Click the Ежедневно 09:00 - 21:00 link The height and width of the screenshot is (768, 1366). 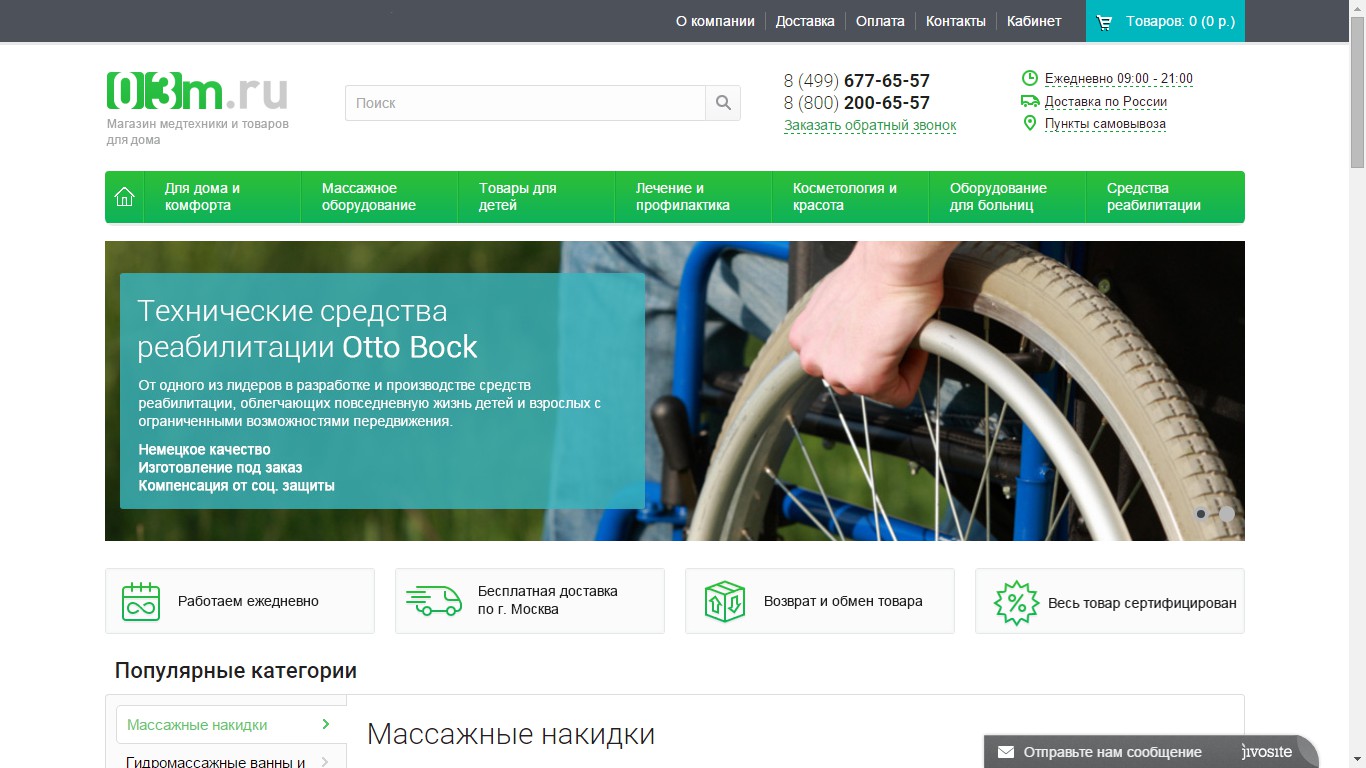[x=1119, y=79]
